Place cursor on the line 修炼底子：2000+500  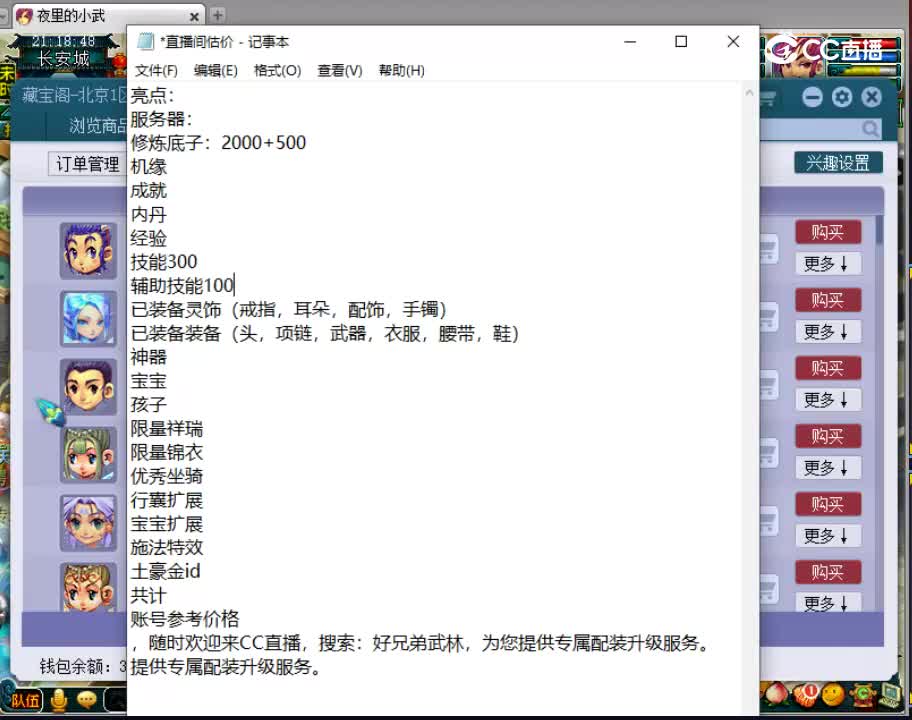click(218, 142)
